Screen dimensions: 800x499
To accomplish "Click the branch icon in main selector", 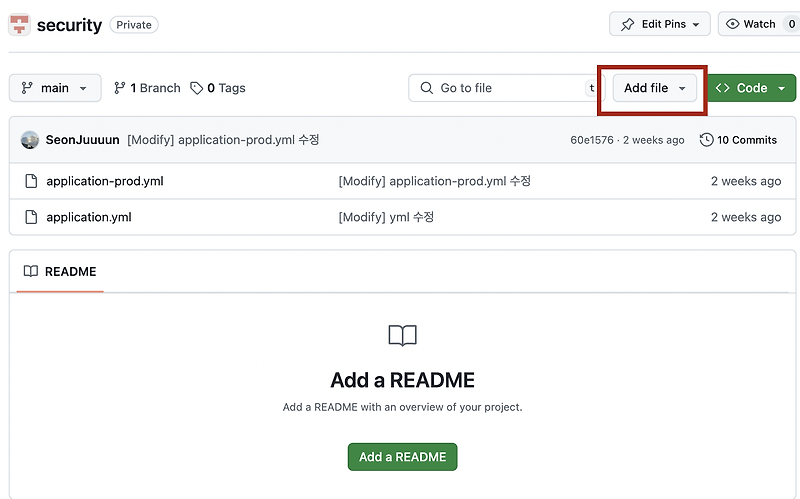I will [27, 88].
